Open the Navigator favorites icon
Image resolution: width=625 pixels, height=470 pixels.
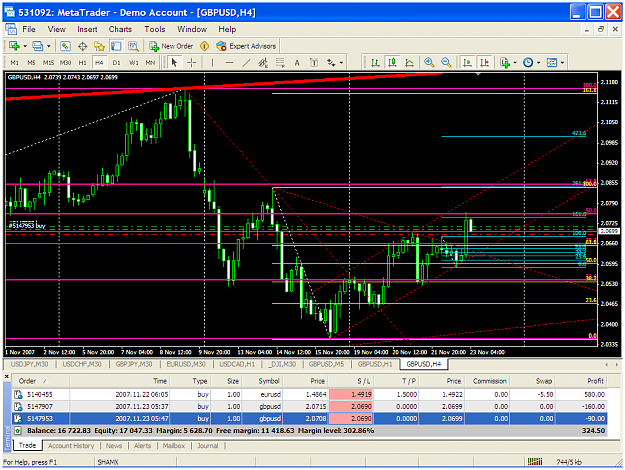click(99, 46)
